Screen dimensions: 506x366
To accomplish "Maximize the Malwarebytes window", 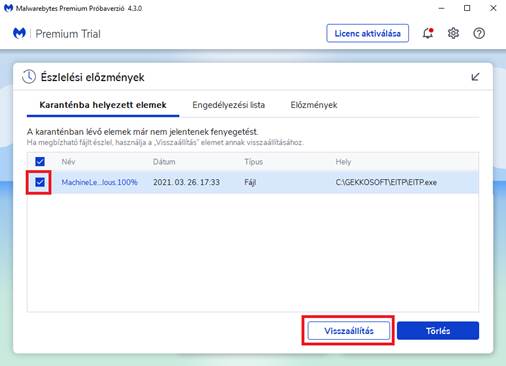I will (467, 8).
